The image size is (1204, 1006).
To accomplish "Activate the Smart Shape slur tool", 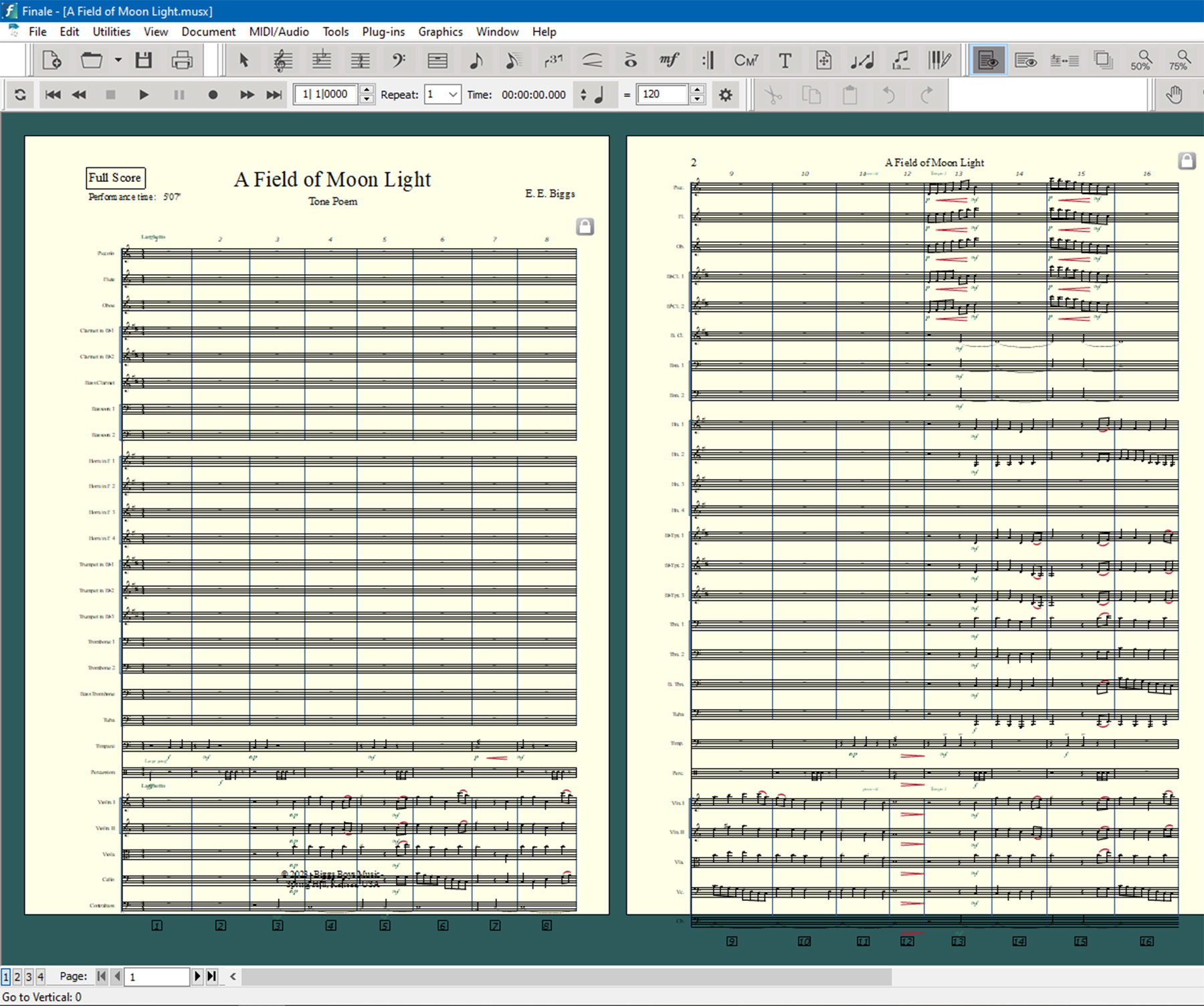I will (x=592, y=61).
